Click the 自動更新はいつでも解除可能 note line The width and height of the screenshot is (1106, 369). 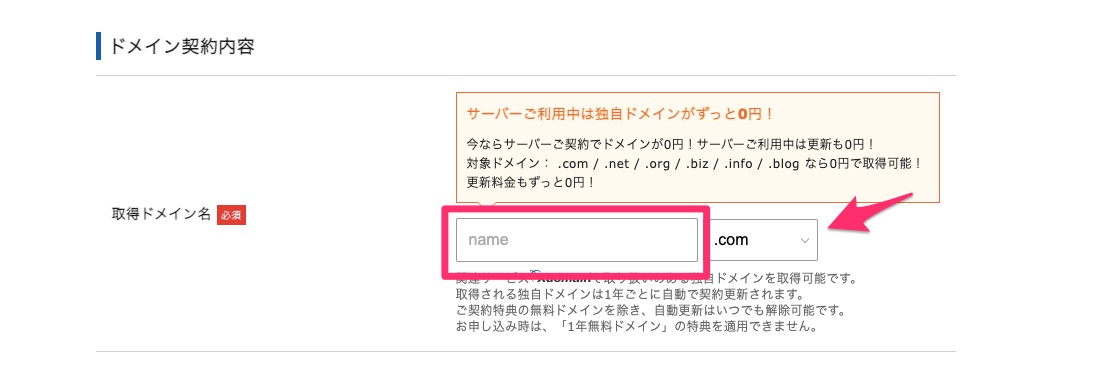click(650, 311)
